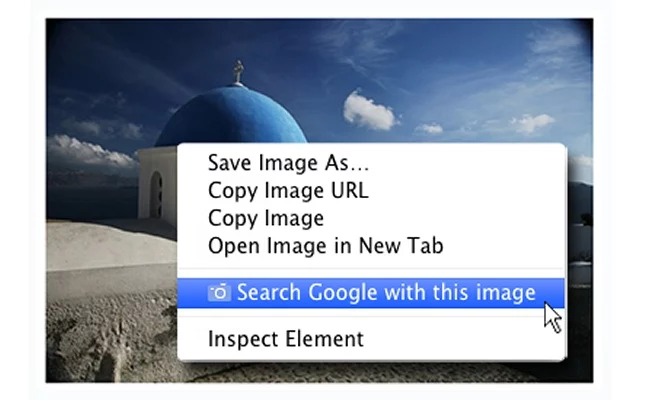Open Image in New Tab entry

(326, 246)
